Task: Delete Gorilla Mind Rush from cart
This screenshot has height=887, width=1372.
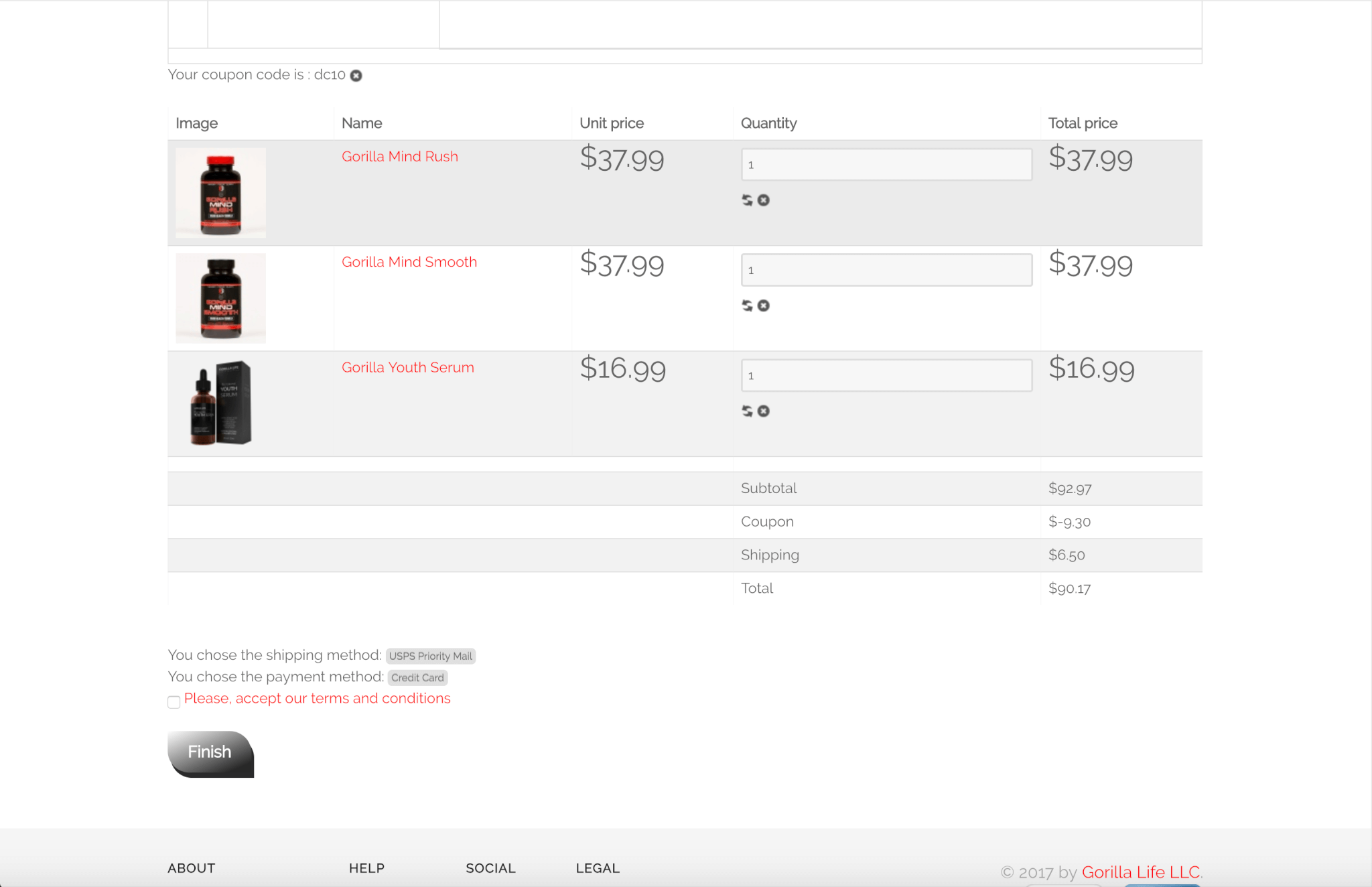Action: 764,200
